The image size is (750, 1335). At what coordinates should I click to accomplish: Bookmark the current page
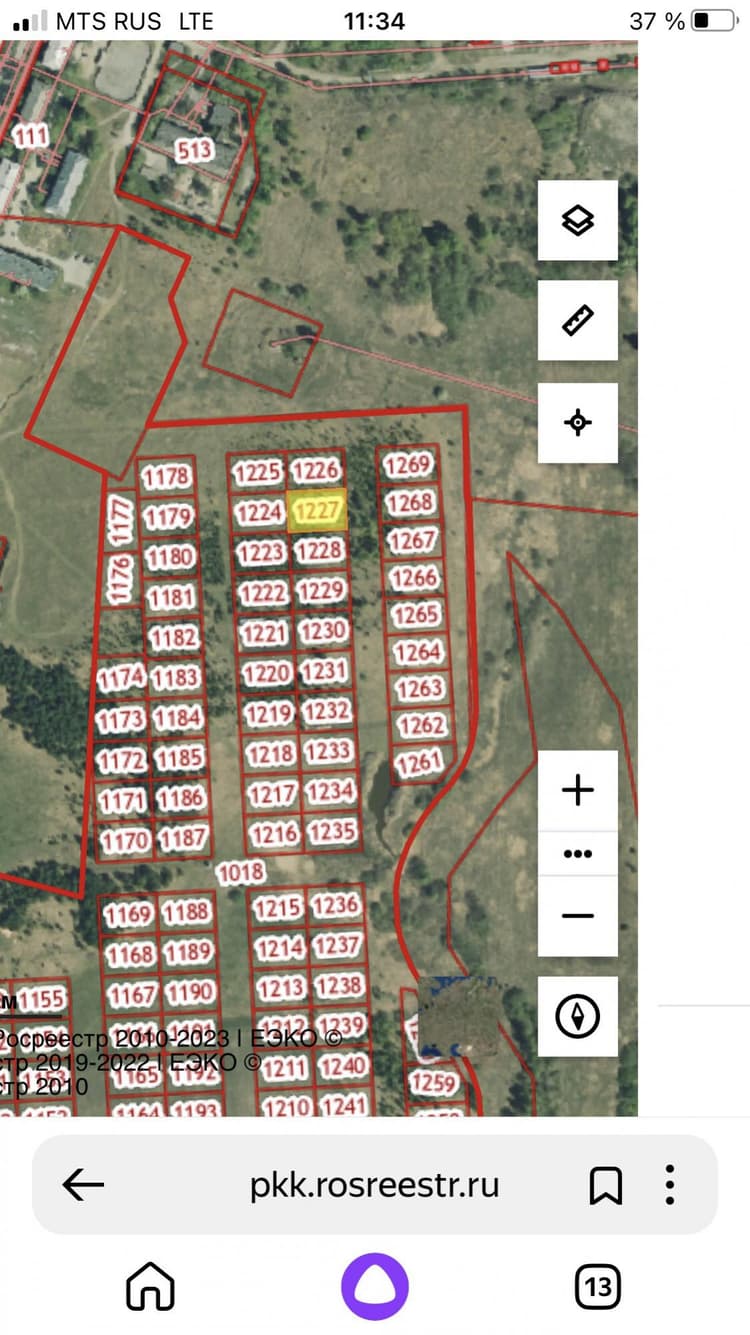tap(606, 1186)
